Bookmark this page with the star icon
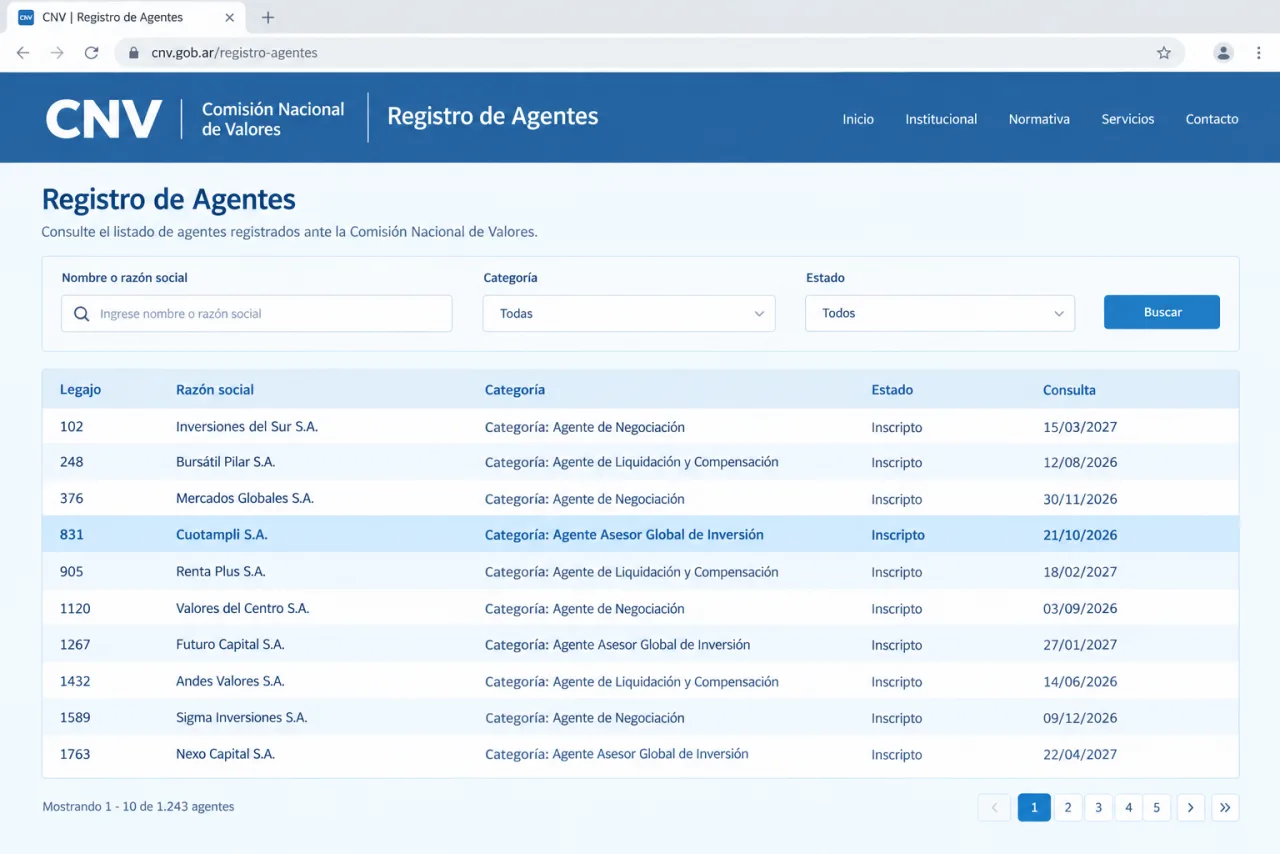 pos(1164,53)
